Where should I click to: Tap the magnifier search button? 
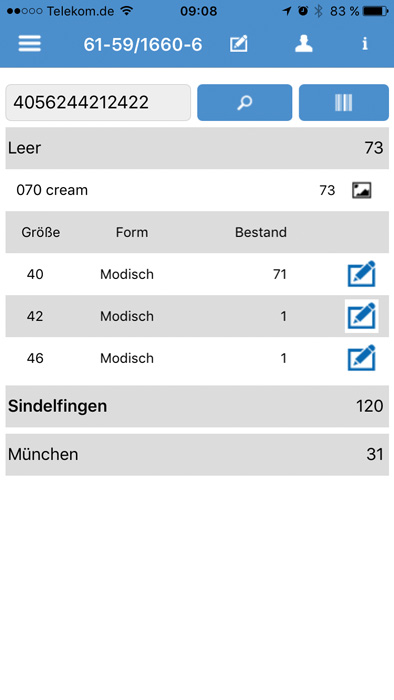click(x=245, y=102)
